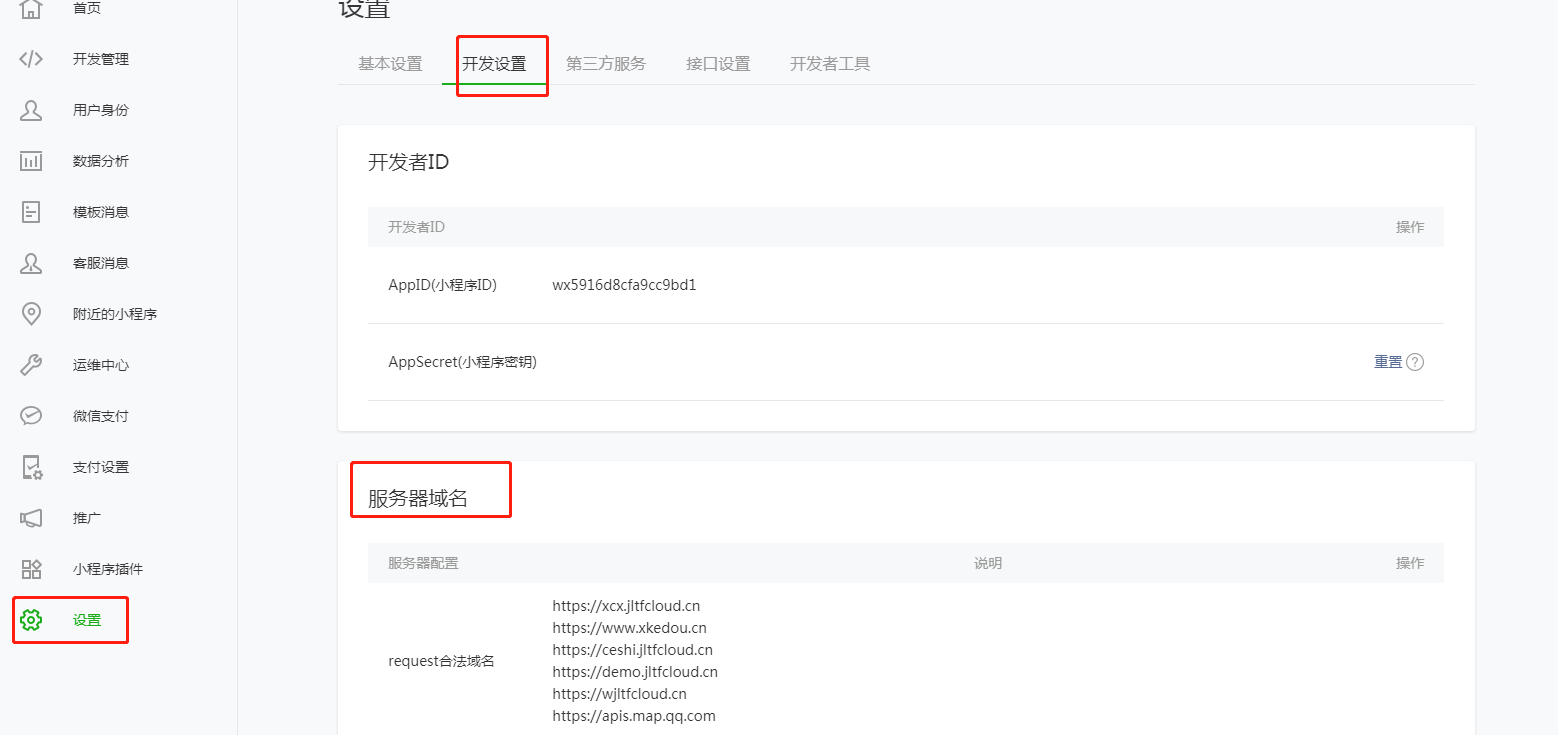
Task: Click the 小程序插件 plugin grid icon
Action: click(31, 569)
